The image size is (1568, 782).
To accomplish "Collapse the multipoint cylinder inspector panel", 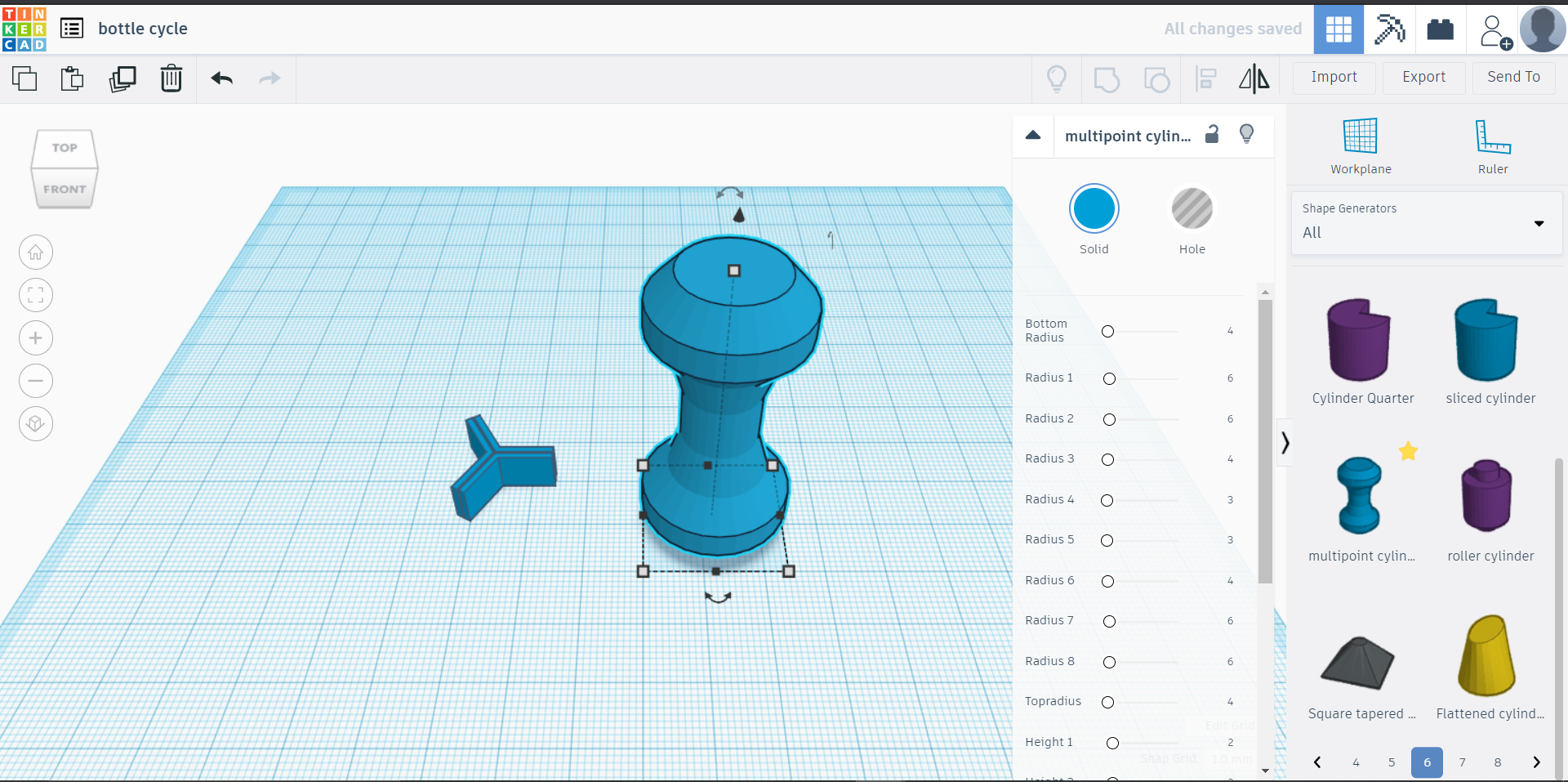I will 1033,136.
